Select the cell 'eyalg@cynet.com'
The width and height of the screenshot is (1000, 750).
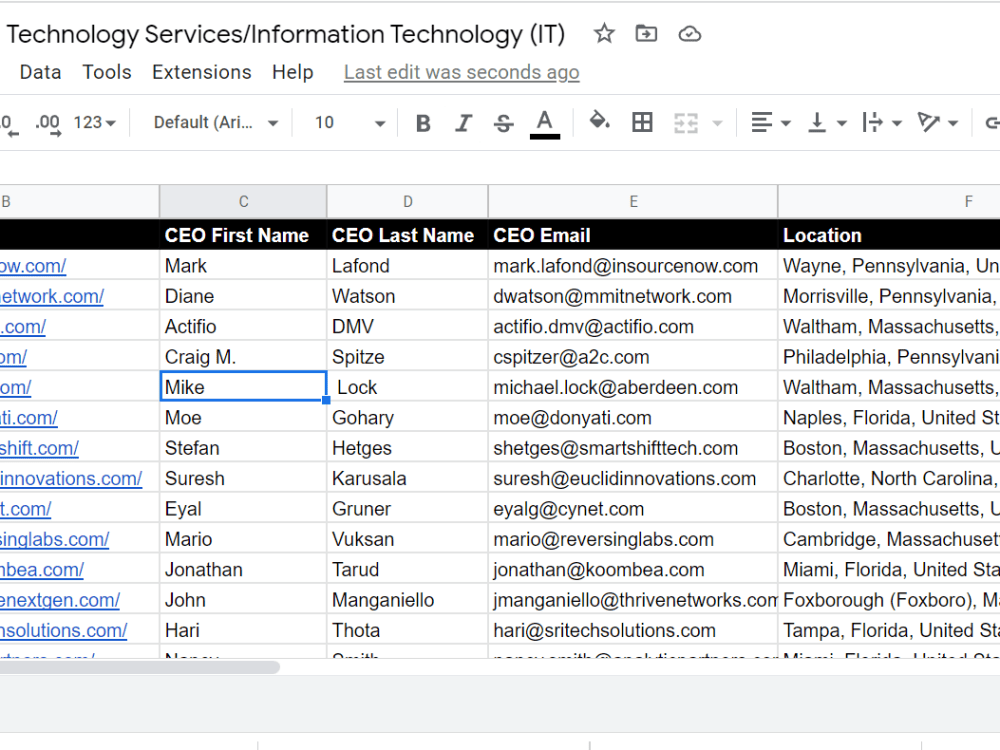tap(633, 509)
